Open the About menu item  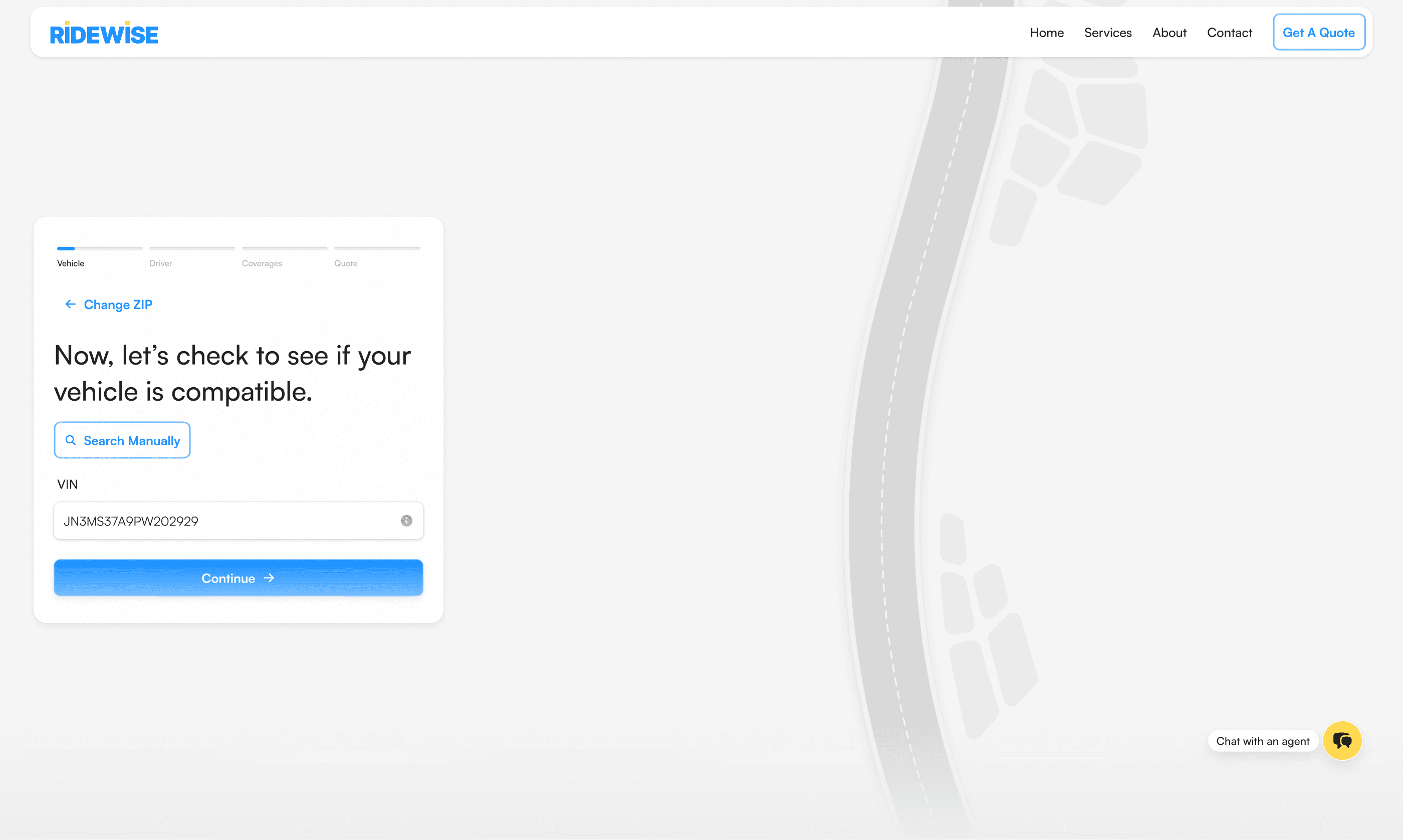[x=1169, y=33]
